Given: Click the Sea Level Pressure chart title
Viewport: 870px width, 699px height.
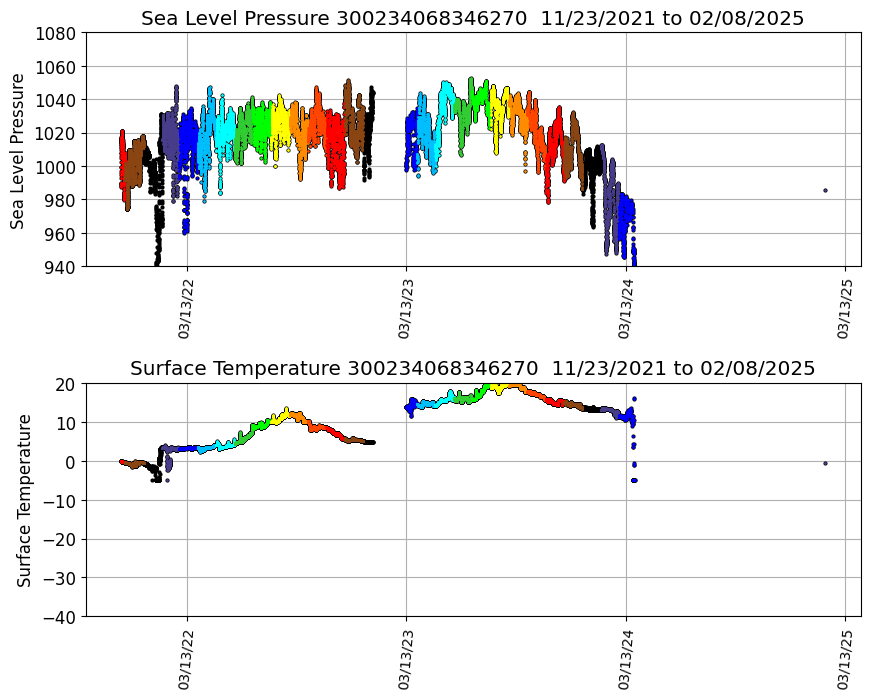Looking at the screenshot, I should (x=472, y=19).
